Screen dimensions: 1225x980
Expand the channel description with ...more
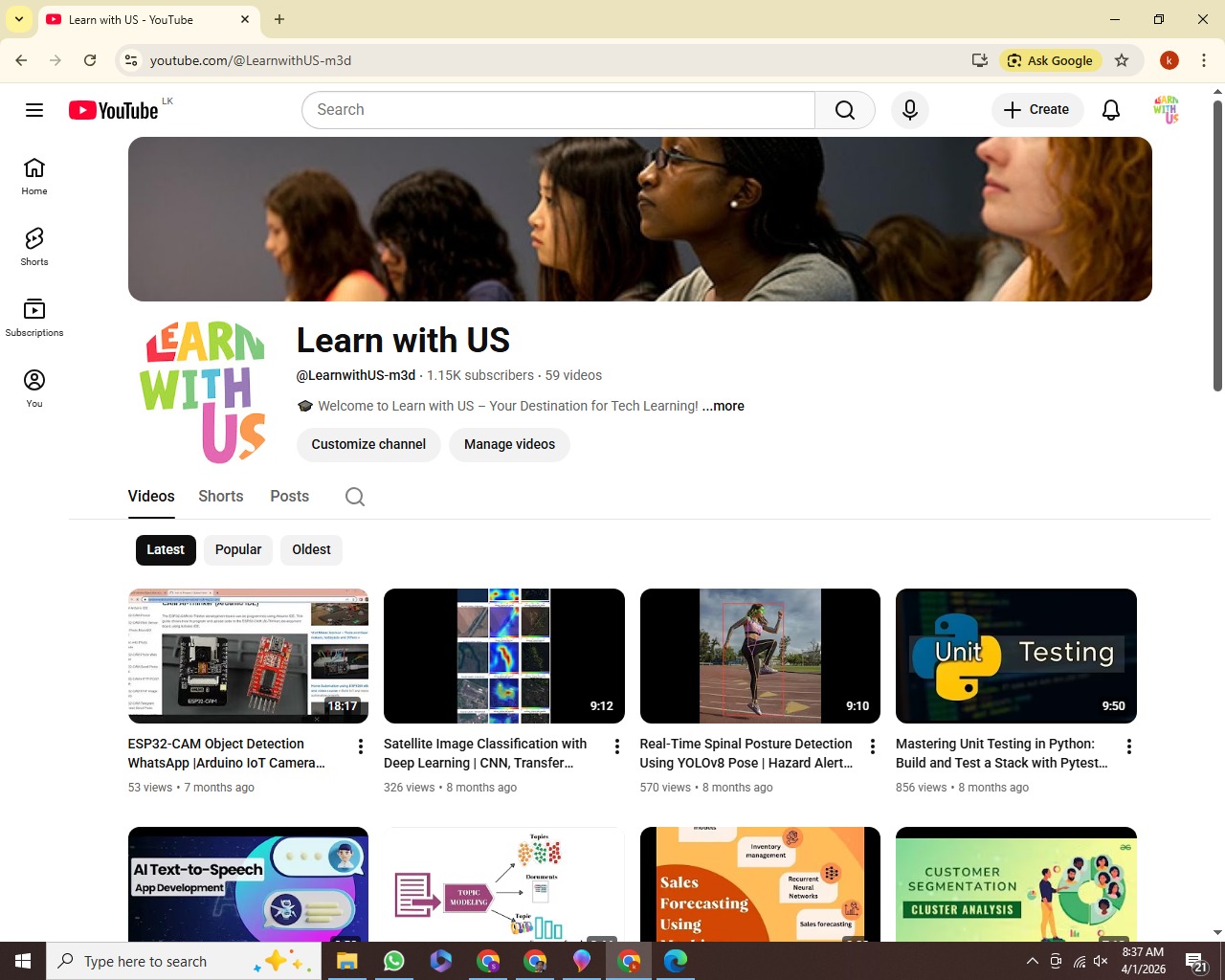point(723,406)
